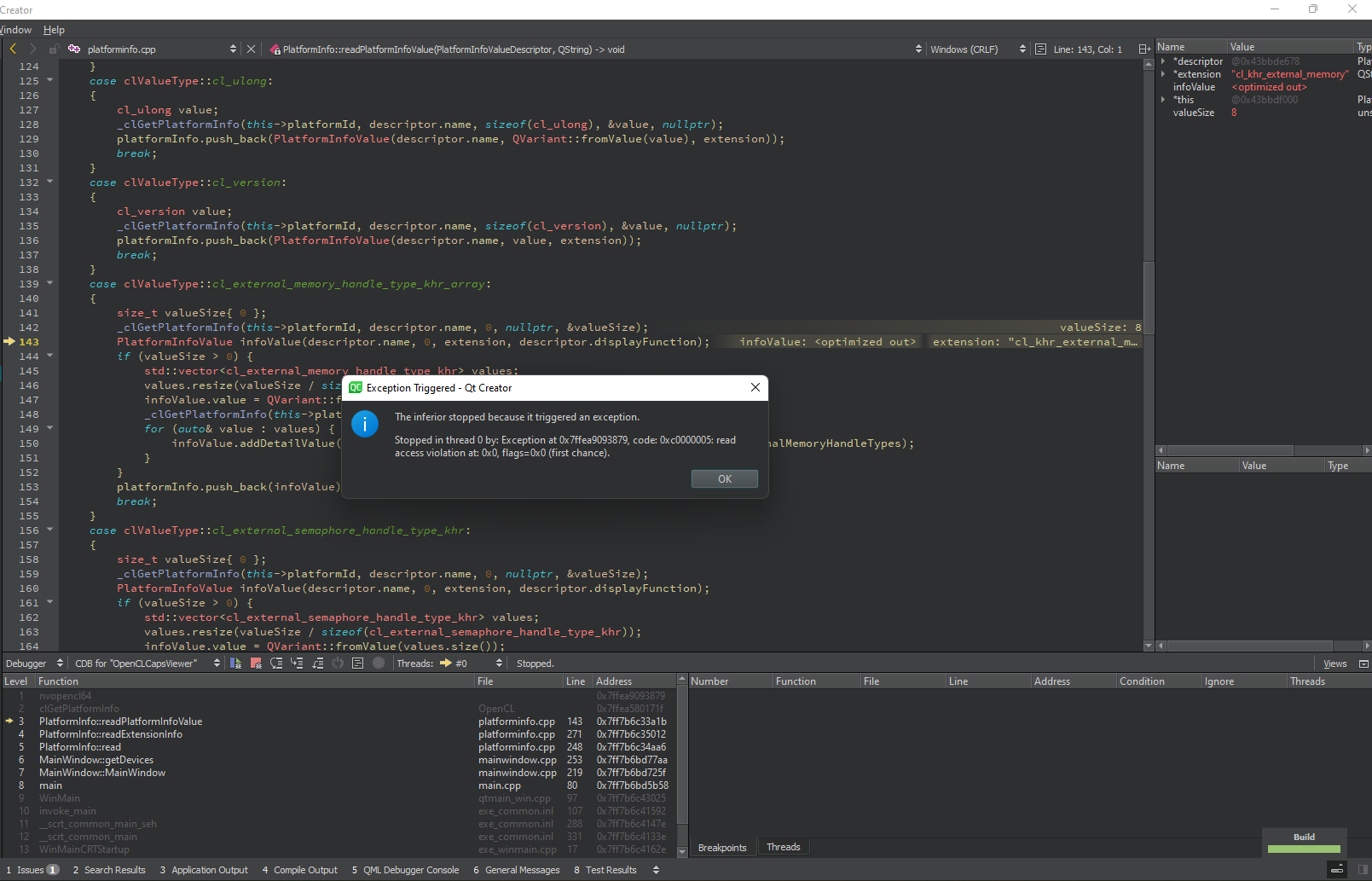1372x881 pixels.
Task: Continue debugging with the Continue icon
Action: click(x=235, y=663)
